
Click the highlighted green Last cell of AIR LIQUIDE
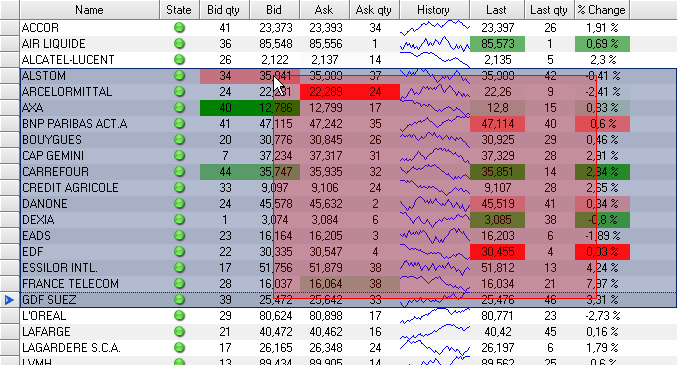tap(497, 44)
